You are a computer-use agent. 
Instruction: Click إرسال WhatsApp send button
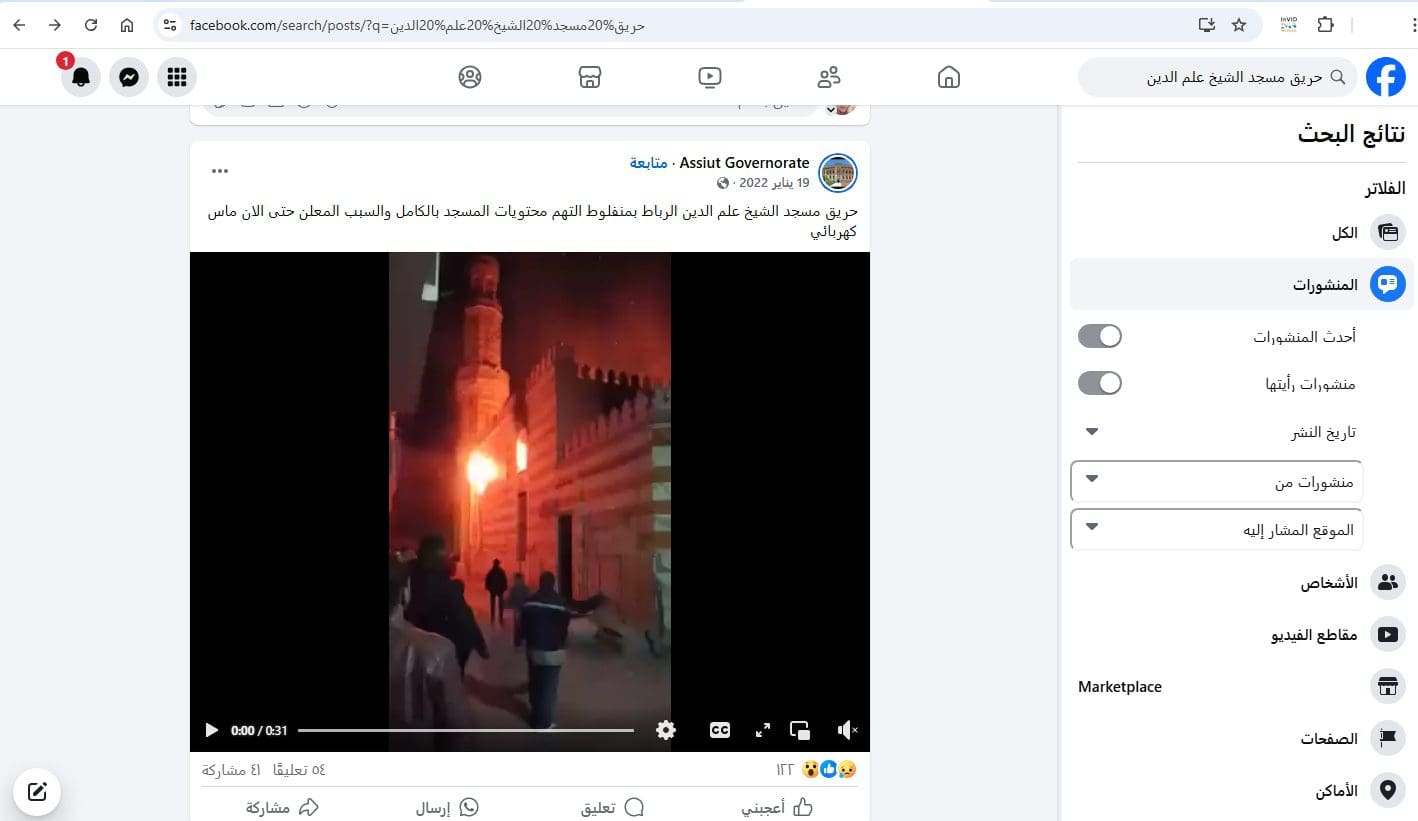point(448,808)
